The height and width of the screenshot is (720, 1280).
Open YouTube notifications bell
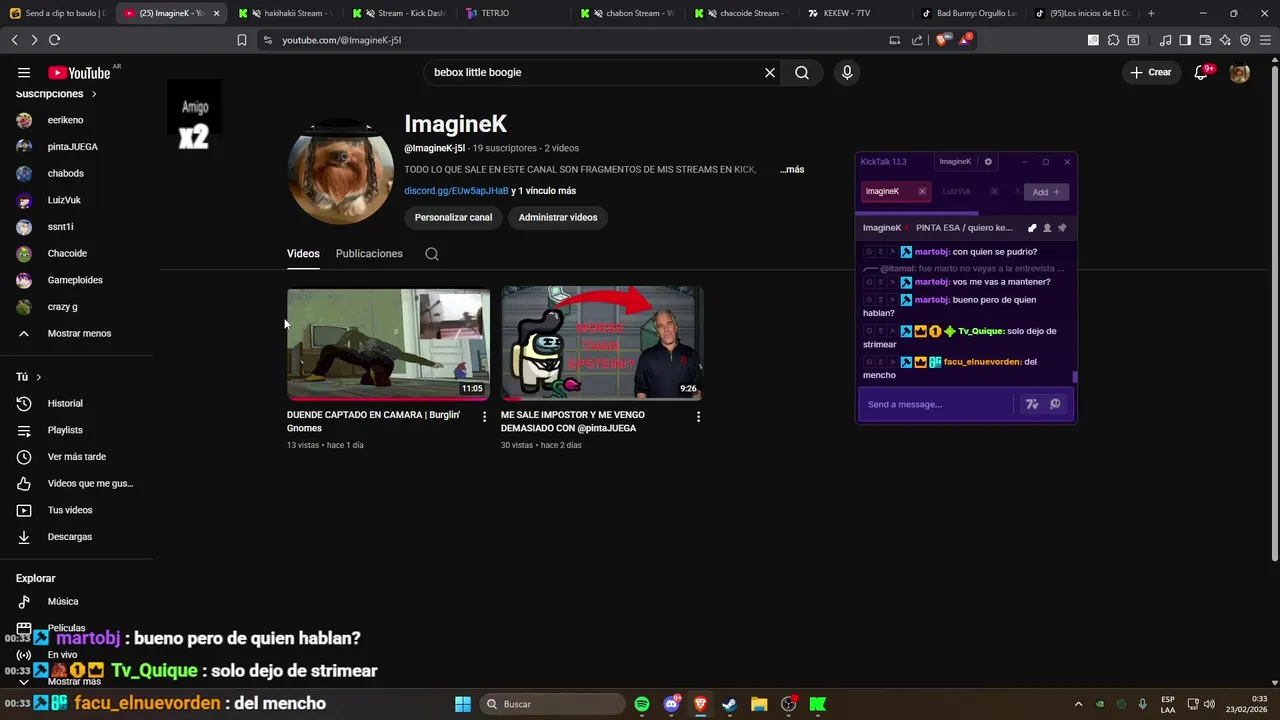(1201, 72)
